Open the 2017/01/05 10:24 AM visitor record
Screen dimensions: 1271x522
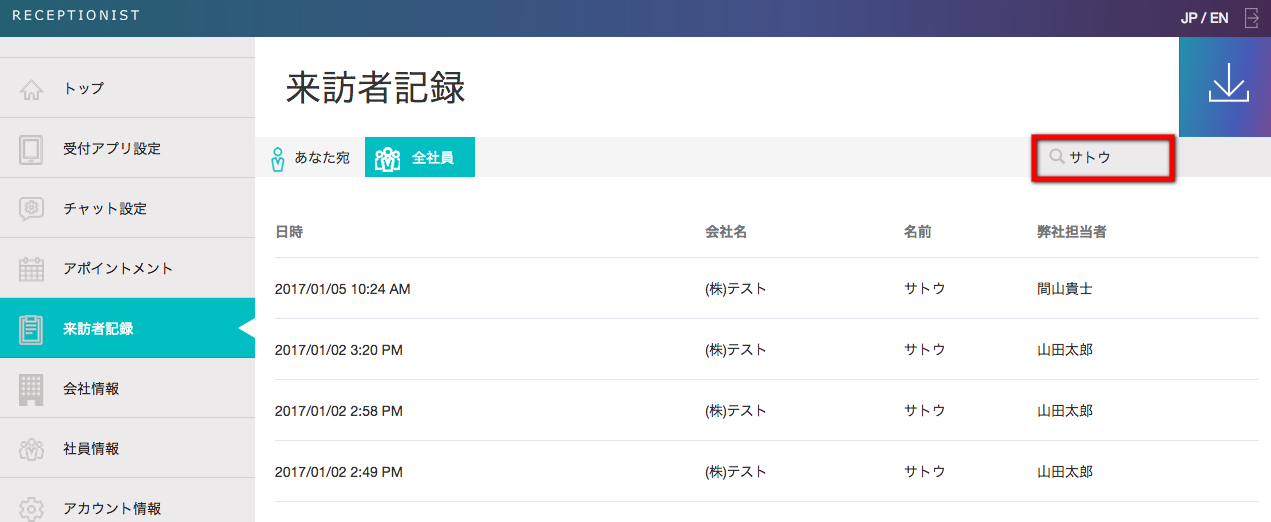pyautogui.click(x=342, y=289)
